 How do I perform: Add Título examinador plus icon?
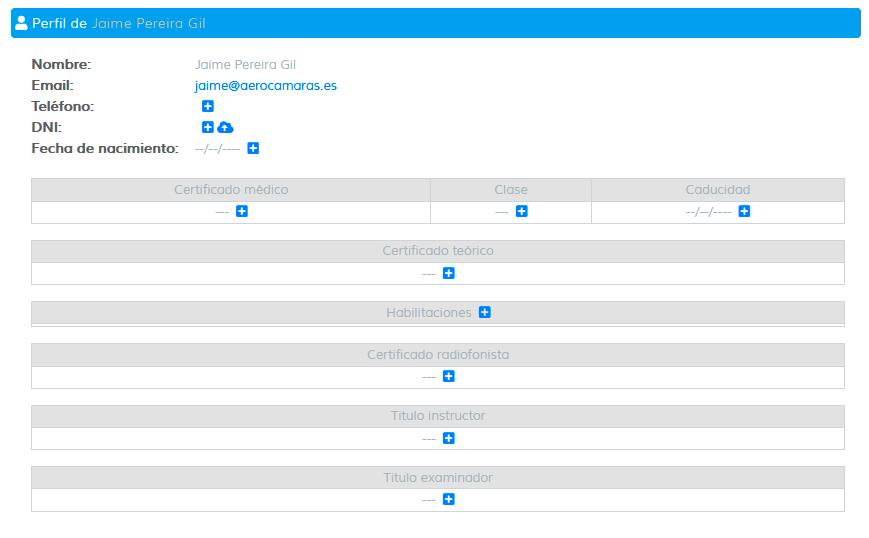pyautogui.click(x=449, y=500)
